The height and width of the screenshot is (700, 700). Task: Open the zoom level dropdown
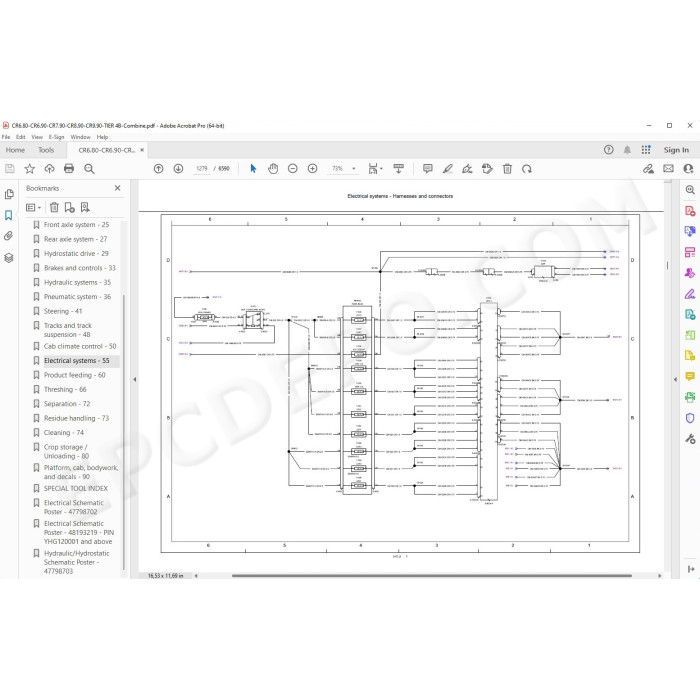[354, 169]
